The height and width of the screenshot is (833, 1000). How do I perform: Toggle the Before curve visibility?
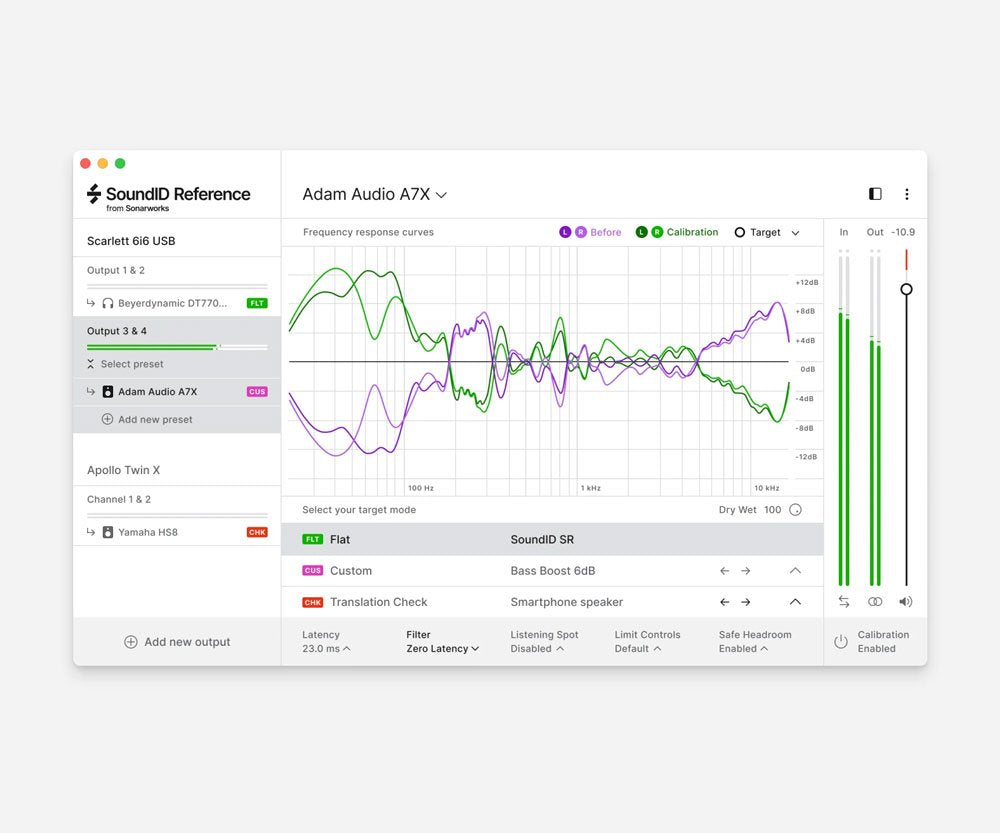point(590,231)
